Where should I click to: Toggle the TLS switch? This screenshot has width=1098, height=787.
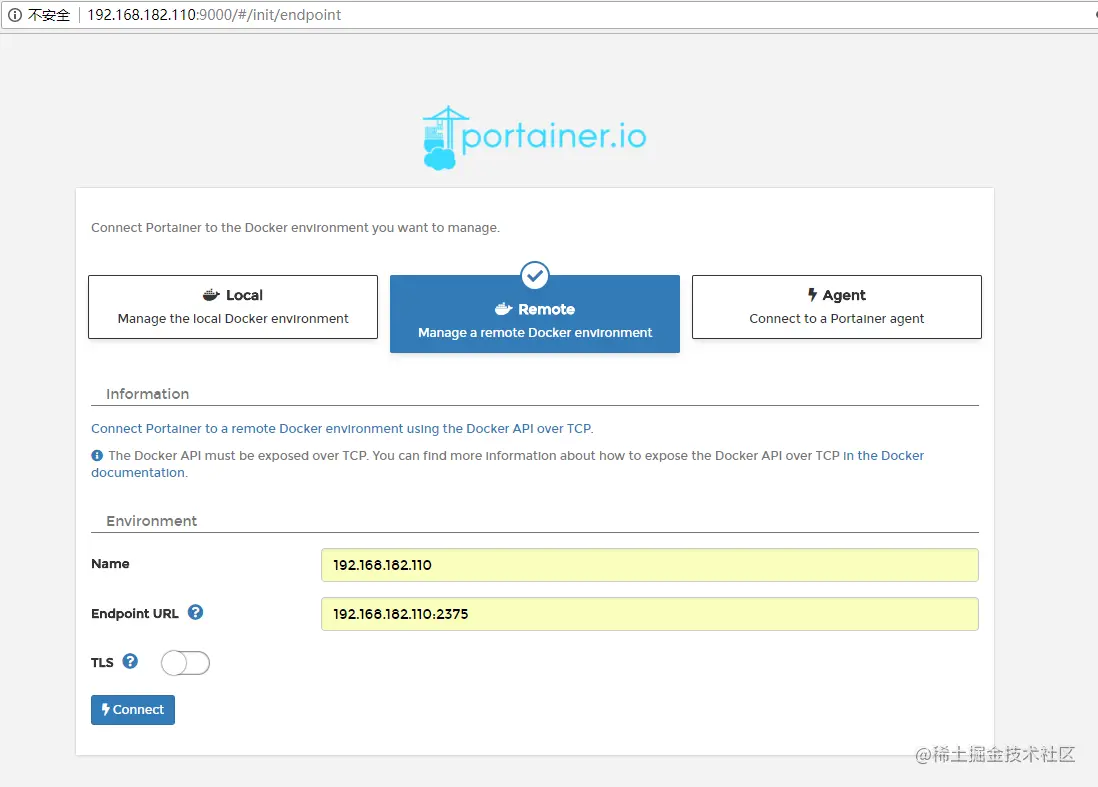tap(186, 663)
